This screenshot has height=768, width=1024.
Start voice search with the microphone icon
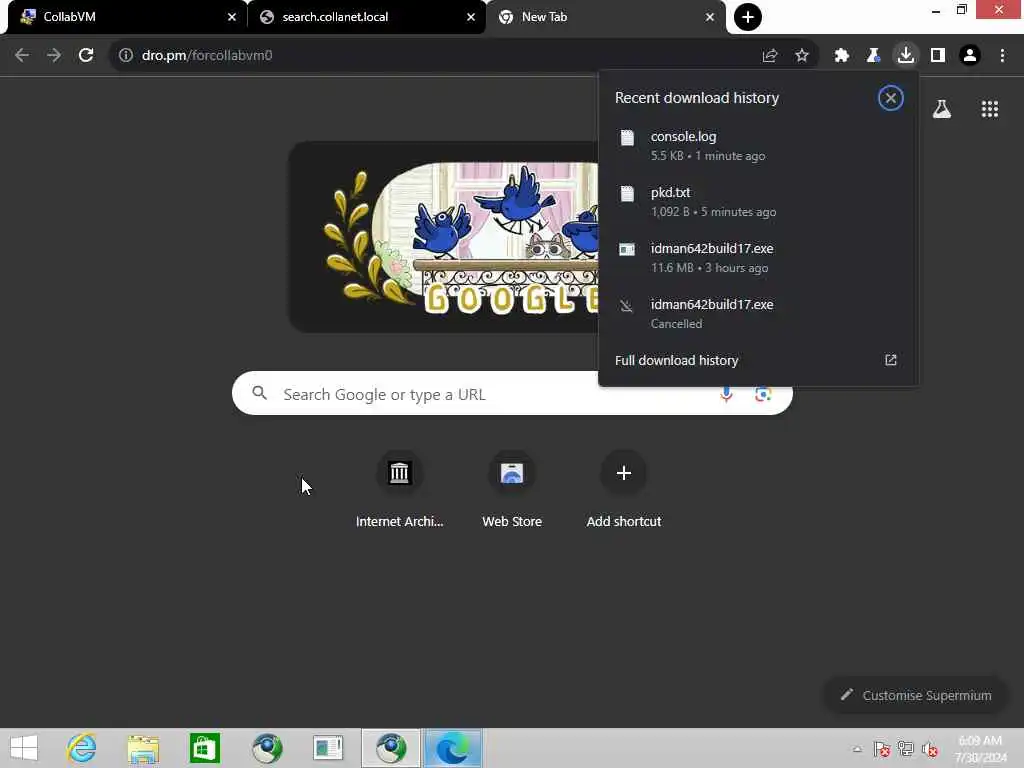point(726,394)
